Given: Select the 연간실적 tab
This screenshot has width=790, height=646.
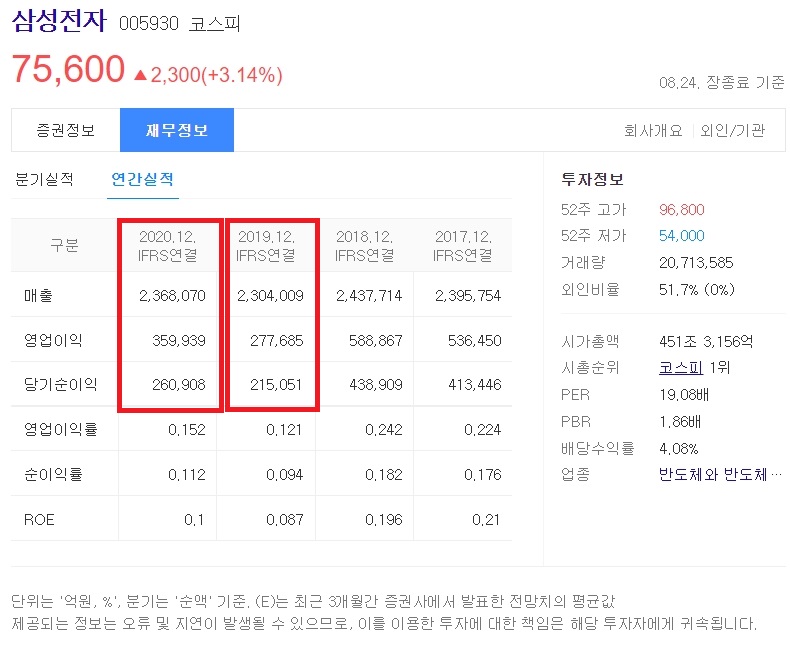Looking at the screenshot, I should (143, 179).
